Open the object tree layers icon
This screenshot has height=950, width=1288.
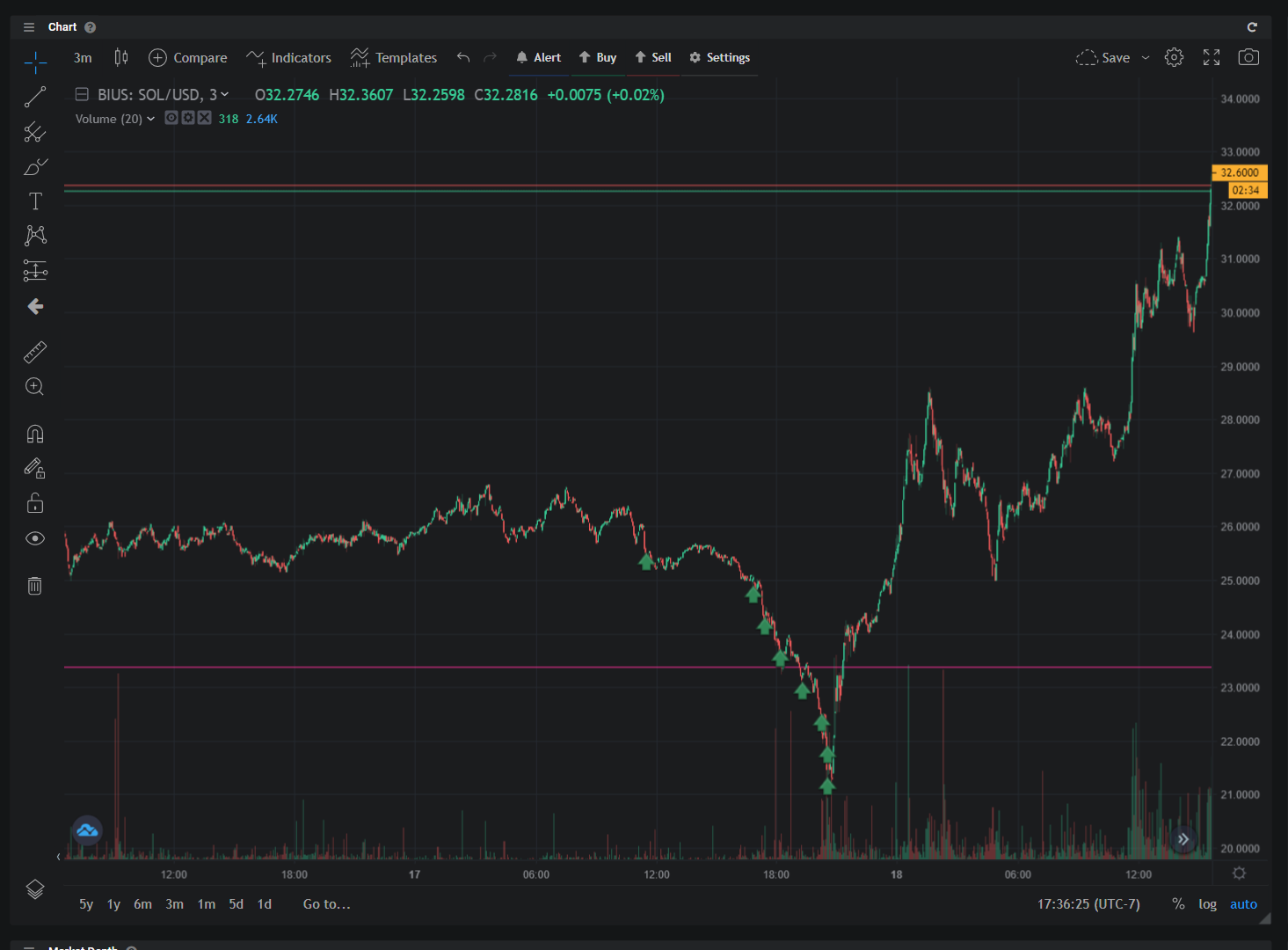(x=35, y=889)
